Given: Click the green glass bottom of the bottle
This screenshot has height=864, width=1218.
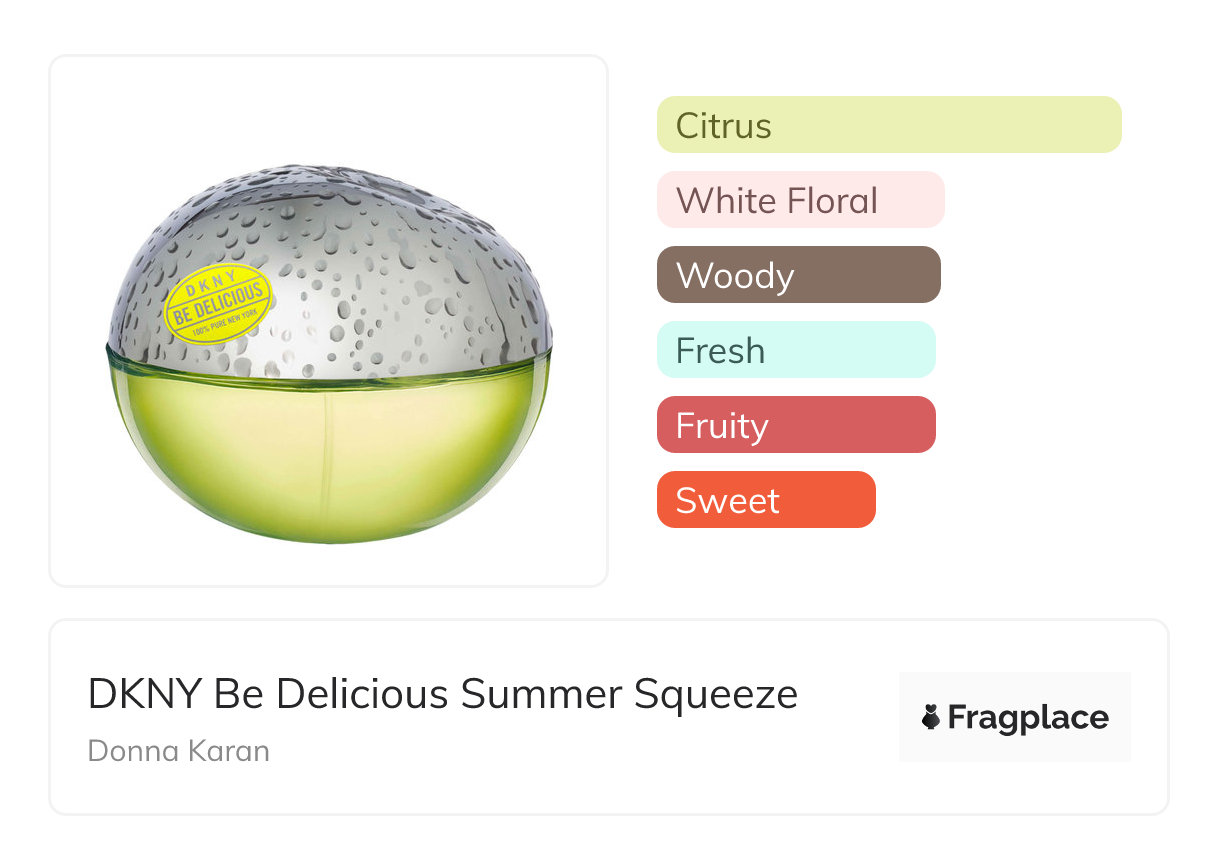Looking at the screenshot, I should click(x=330, y=460).
